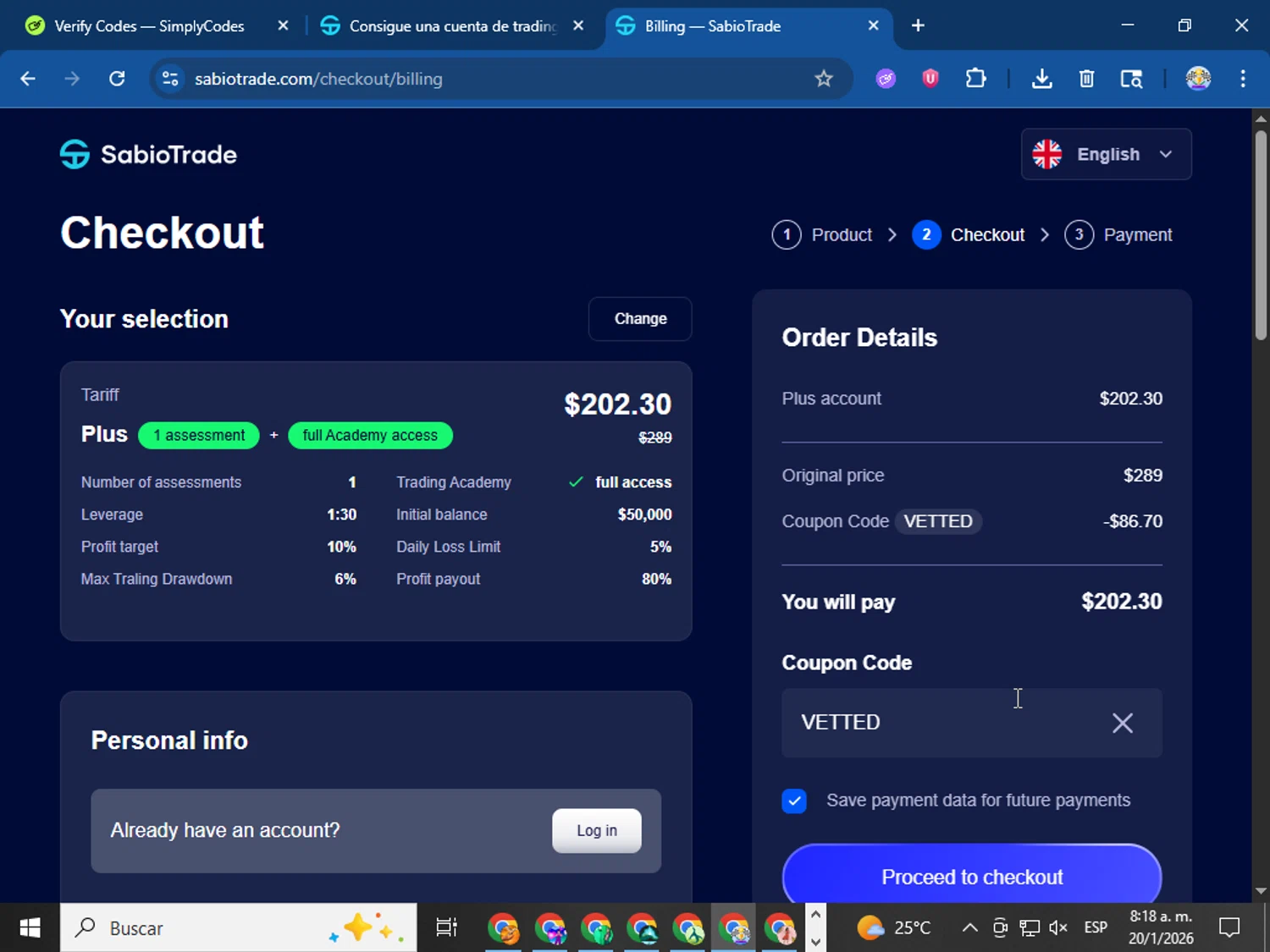This screenshot has height=952, width=1270.
Task: Show hidden system tray icons
Action: 970,928
